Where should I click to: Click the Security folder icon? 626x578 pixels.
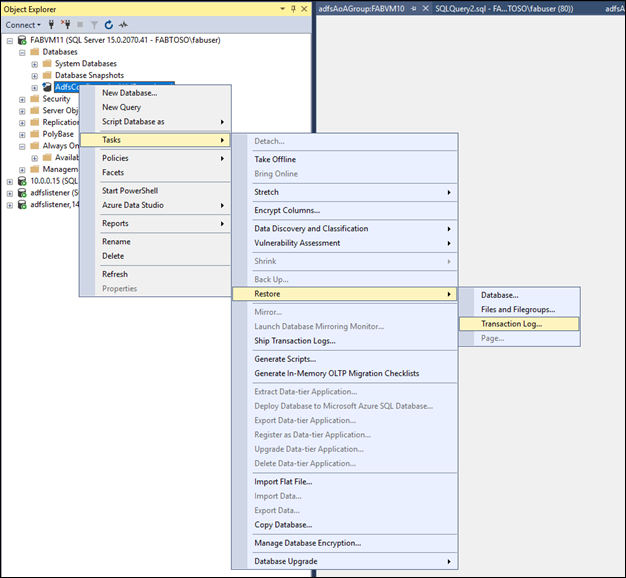[35, 99]
